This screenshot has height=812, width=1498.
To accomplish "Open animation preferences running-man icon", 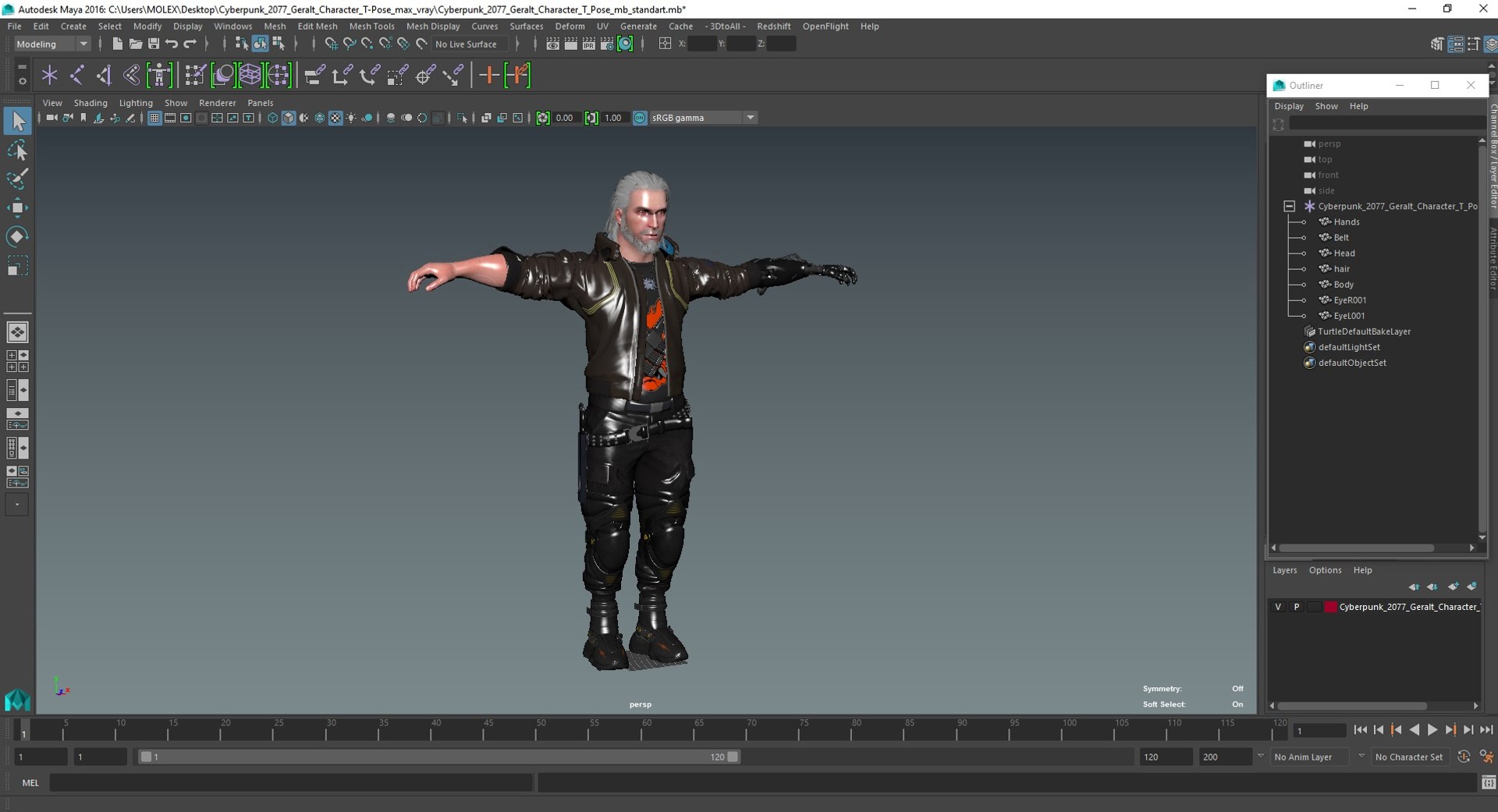I will tap(1487, 757).
